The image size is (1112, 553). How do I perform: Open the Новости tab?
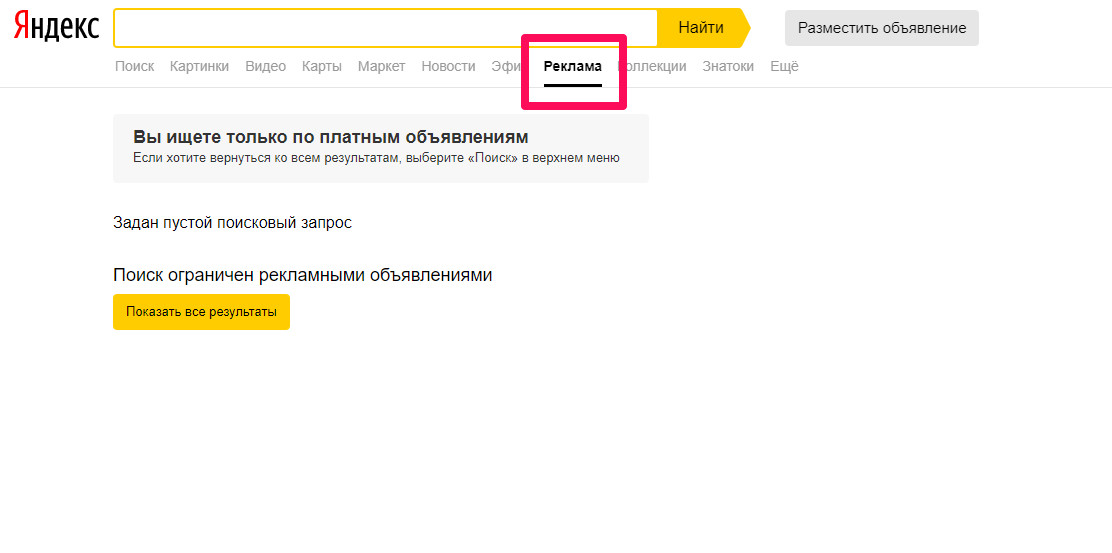click(x=448, y=67)
